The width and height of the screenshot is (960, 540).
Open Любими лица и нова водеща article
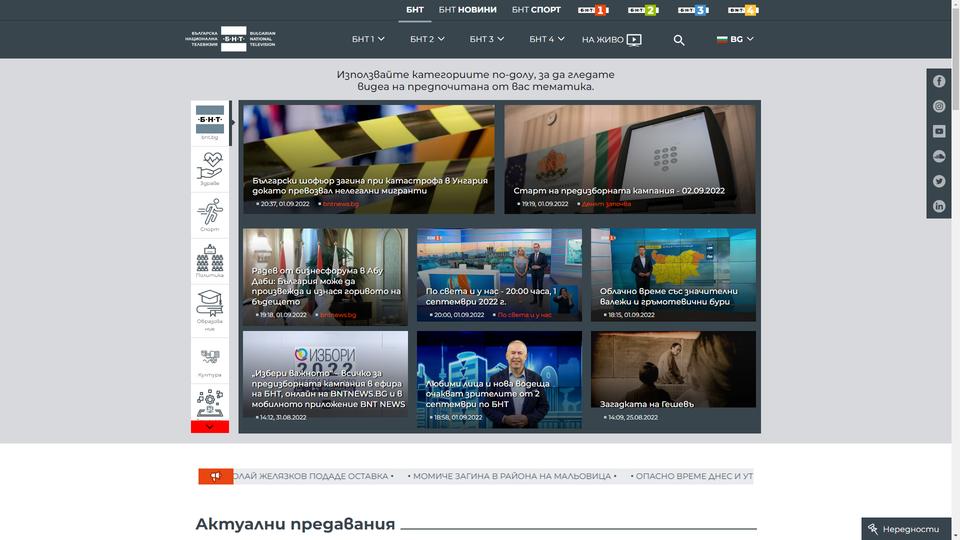click(500, 380)
